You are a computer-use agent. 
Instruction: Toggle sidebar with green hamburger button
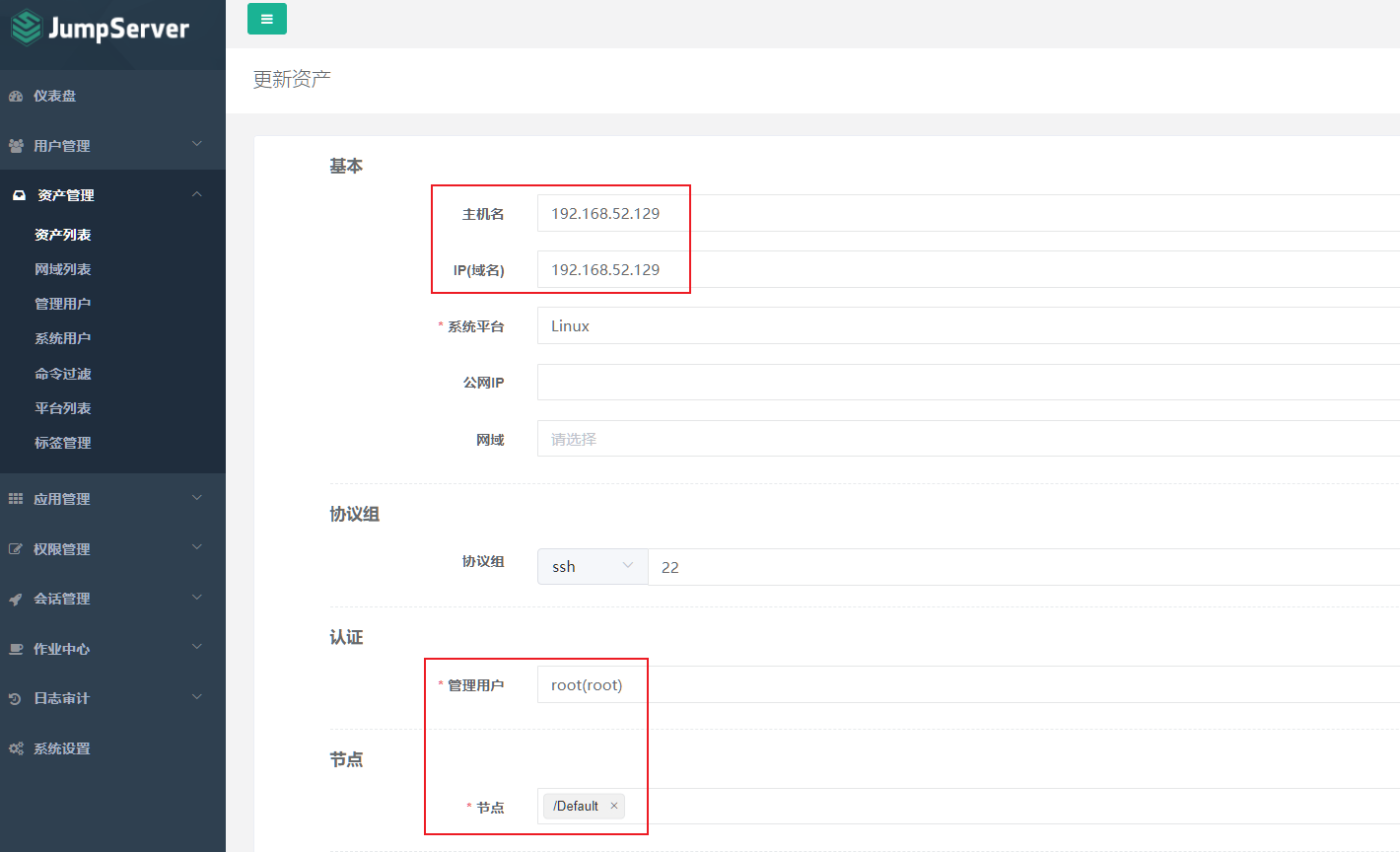pyautogui.click(x=267, y=19)
